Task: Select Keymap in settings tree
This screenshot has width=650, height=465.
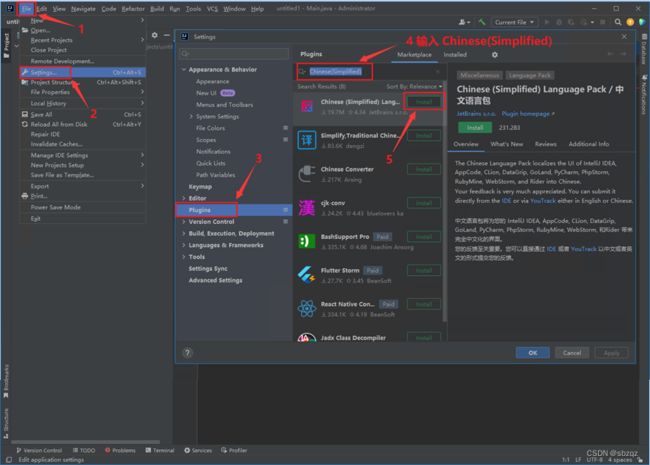Action: [200, 187]
